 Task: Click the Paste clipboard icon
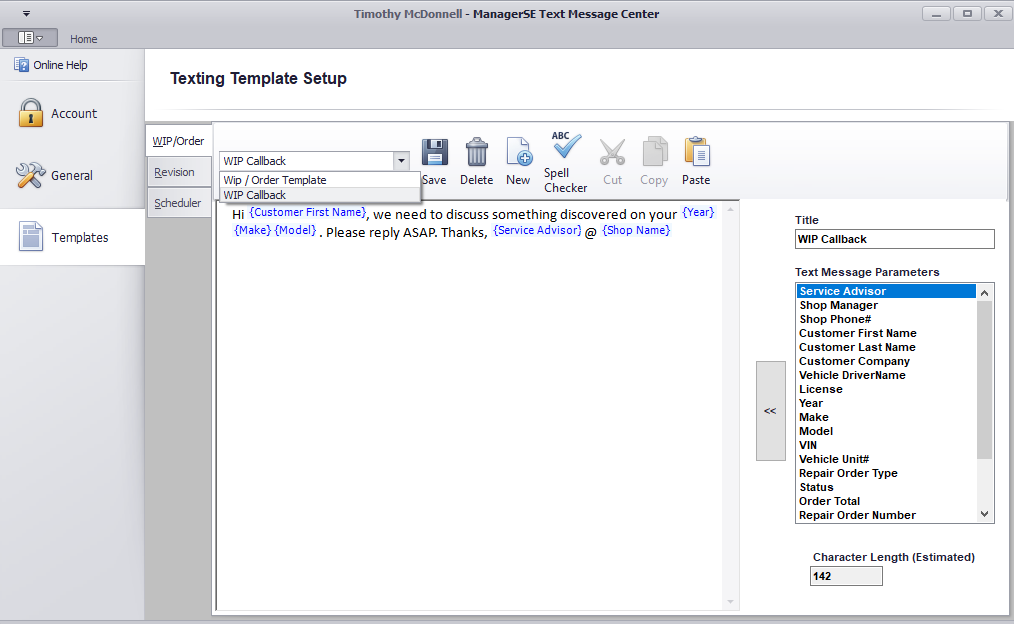(x=696, y=153)
